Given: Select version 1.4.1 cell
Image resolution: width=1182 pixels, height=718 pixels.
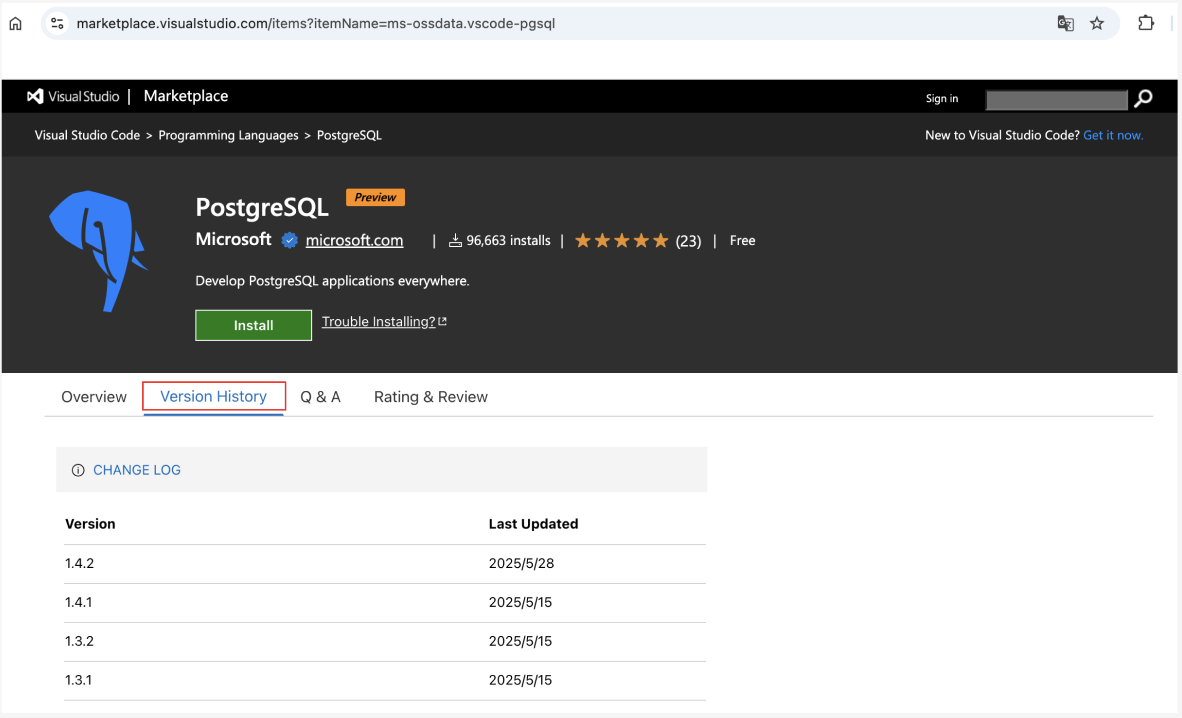Looking at the screenshot, I should [x=78, y=603].
